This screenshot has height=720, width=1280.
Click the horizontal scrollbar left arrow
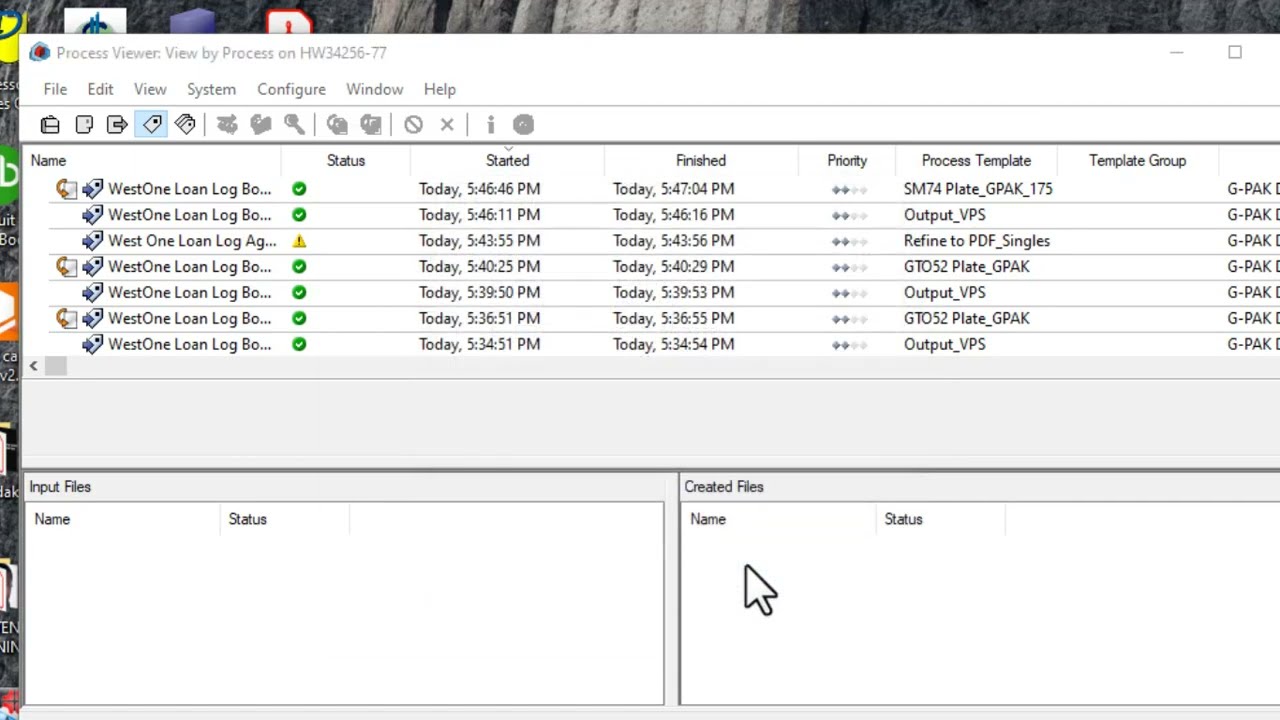click(x=33, y=366)
